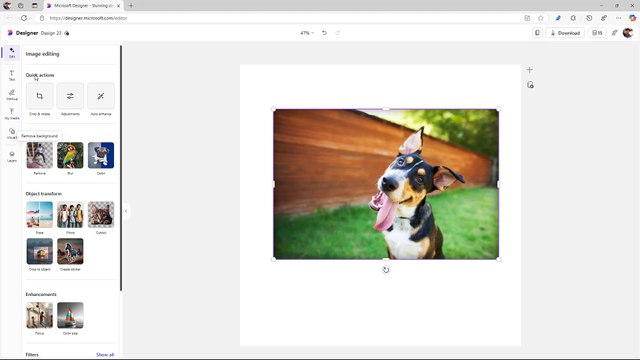This screenshot has width=640, height=360.
Task: Open the share link icon in Designer header
Action: tap(614, 33)
